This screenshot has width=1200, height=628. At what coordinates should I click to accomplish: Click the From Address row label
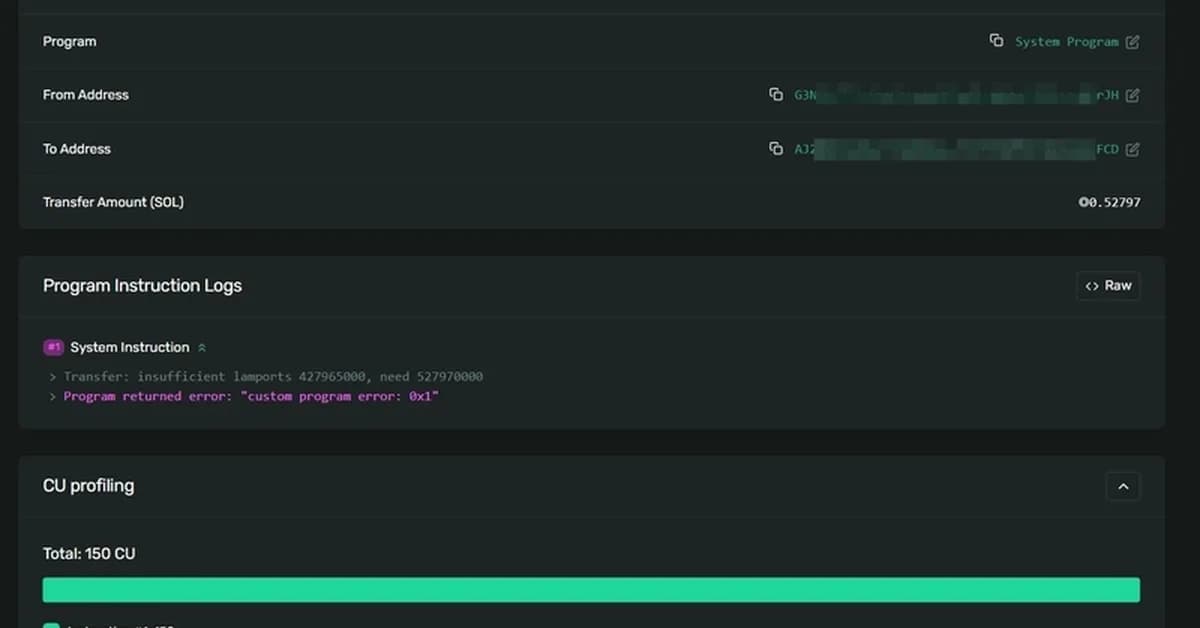(x=86, y=95)
